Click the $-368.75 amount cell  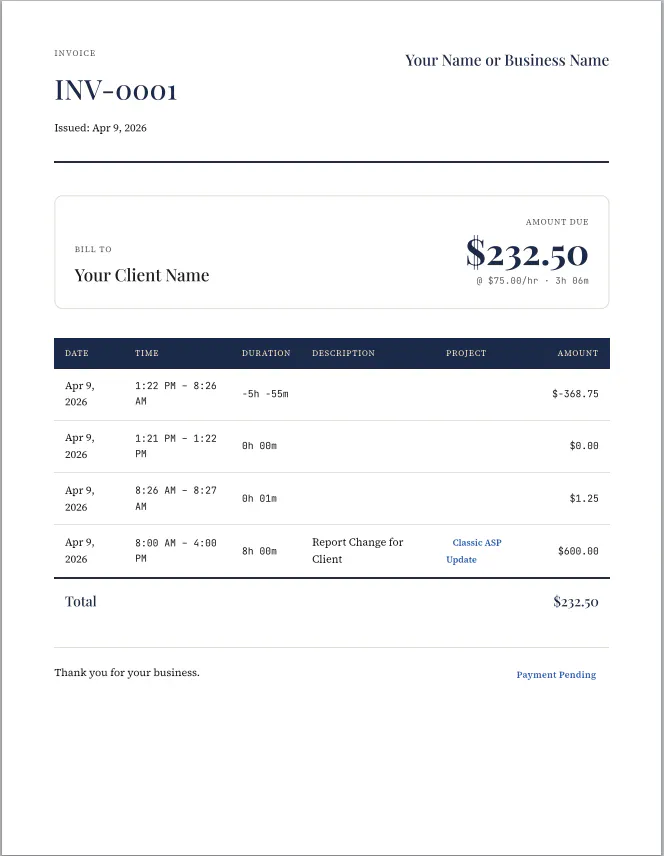pyautogui.click(x=575, y=394)
